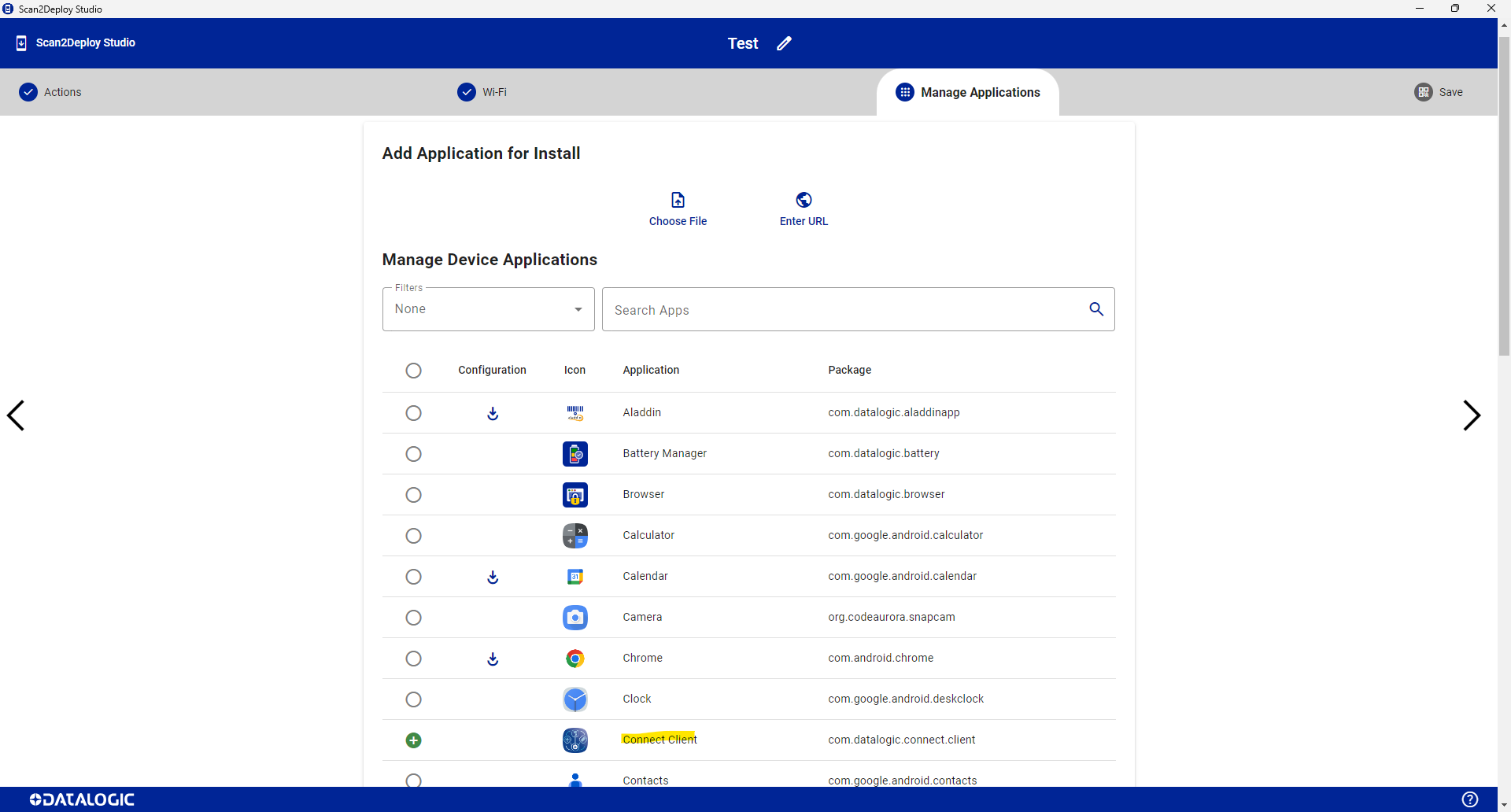
Task: Open the Filters dropdown set to None
Action: [488, 309]
